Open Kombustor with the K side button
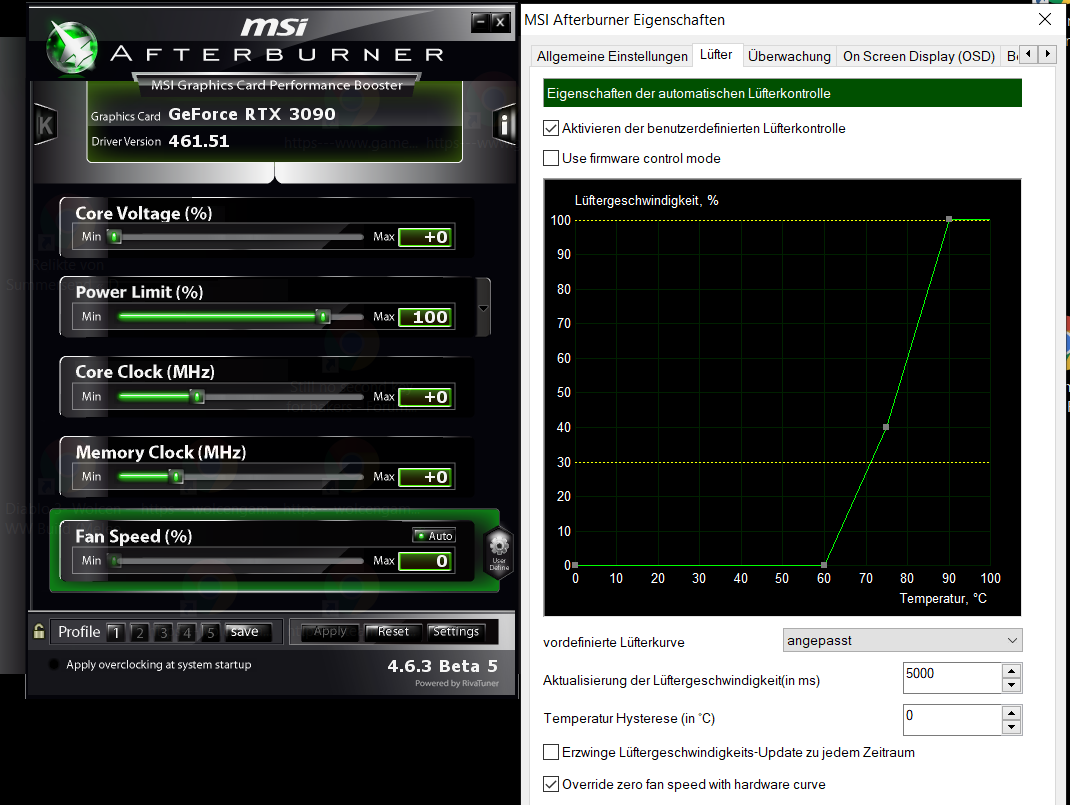Image resolution: width=1070 pixels, height=805 pixels. coord(45,125)
